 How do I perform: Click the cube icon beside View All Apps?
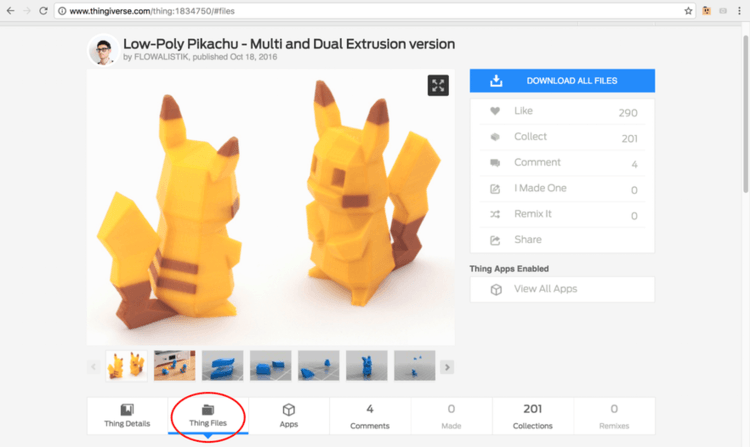(x=496, y=290)
